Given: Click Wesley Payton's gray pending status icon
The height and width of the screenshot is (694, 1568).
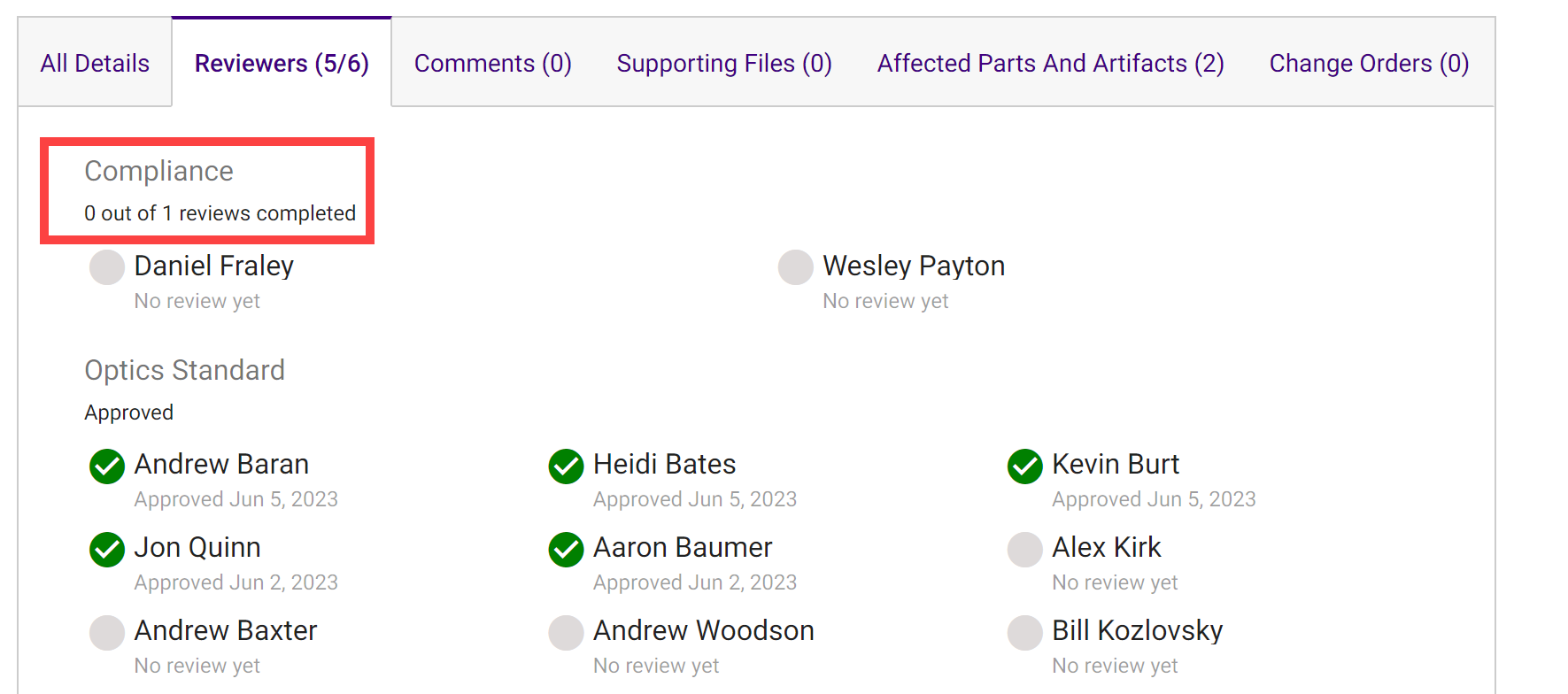Looking at the screenshot, I should point(795,267).
